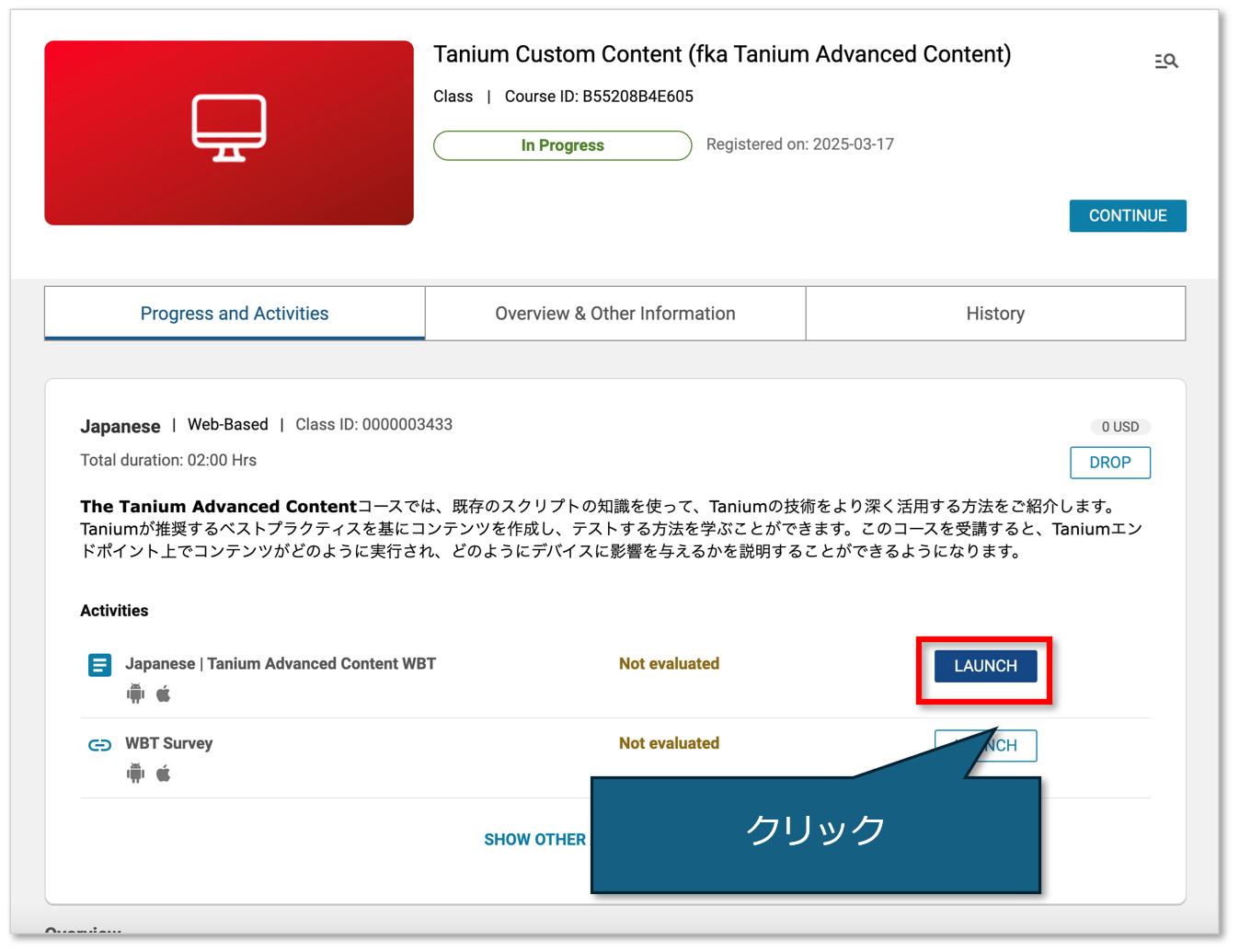The width and height of the screenshot is (1239, 952).
Task: Click Android icon under WBT Survey
Action: [x=135, y=774]
